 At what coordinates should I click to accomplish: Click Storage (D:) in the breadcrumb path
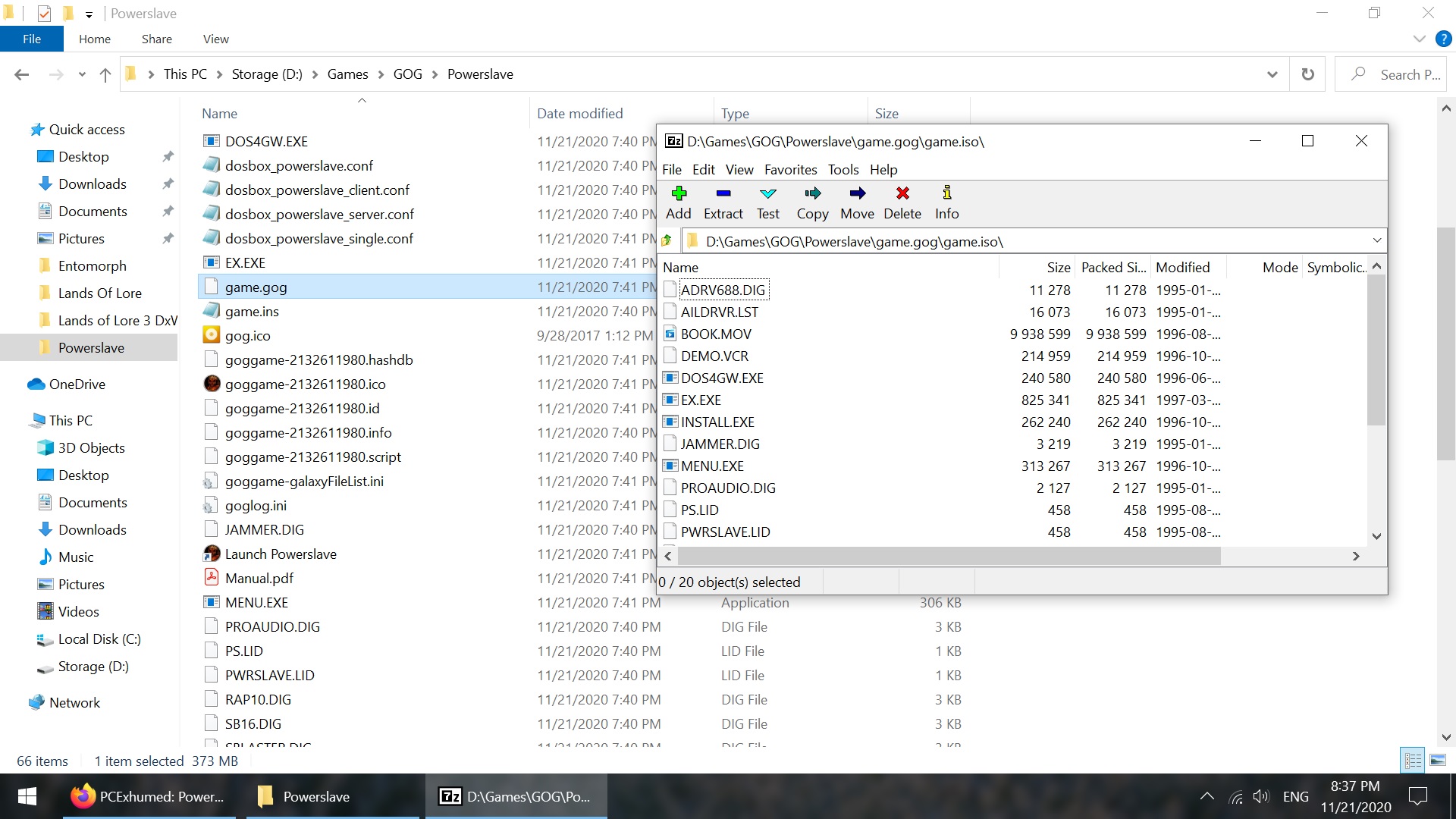(267, 74)
